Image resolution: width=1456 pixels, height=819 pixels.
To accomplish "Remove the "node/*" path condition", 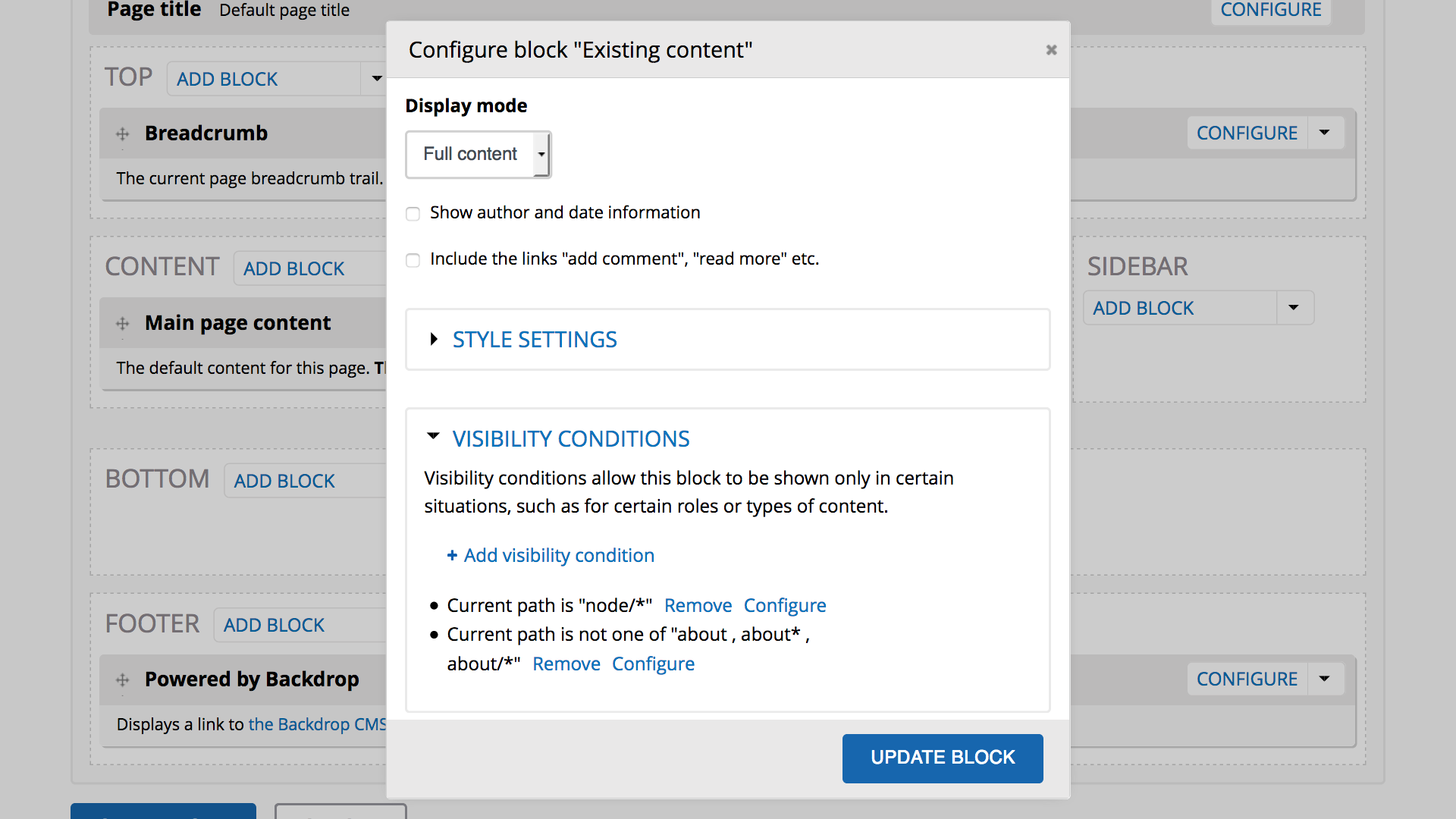I will pyautogui.click(x=698, y=606).
